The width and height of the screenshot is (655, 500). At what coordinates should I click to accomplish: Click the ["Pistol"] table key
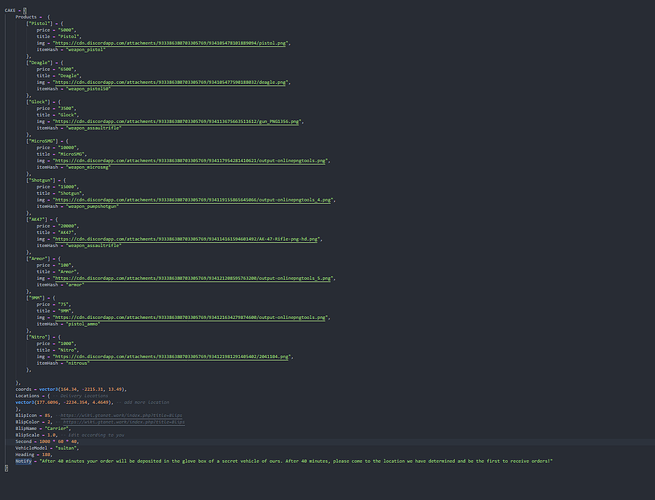39,24
